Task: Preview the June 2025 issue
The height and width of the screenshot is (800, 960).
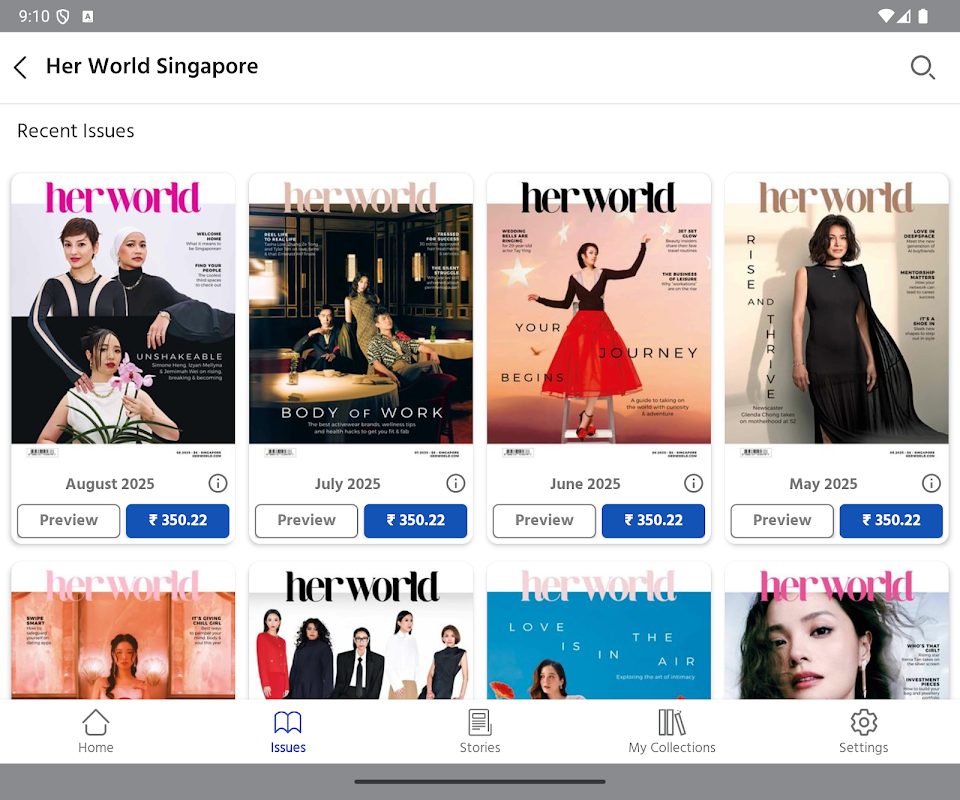Action: point(544,521)
